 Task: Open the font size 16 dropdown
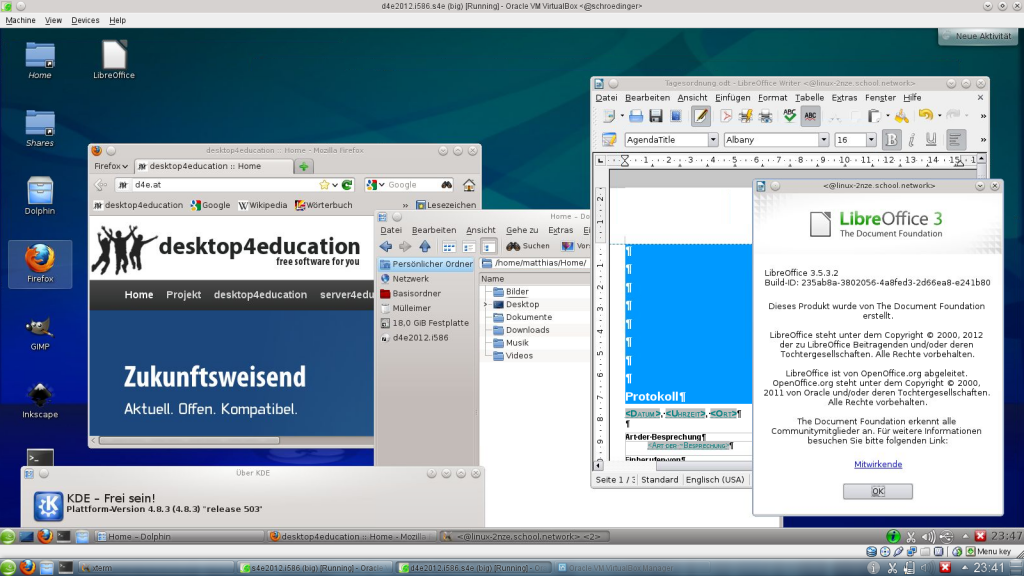(871, 140)
